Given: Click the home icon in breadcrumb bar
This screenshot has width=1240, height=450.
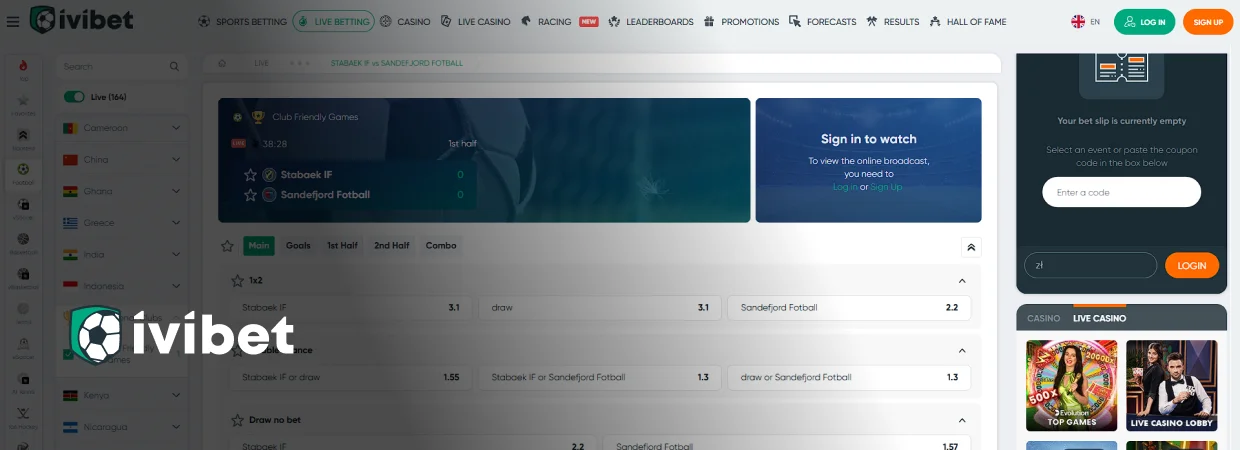Looking at the screenshot, I should click(x=222, y=63).
